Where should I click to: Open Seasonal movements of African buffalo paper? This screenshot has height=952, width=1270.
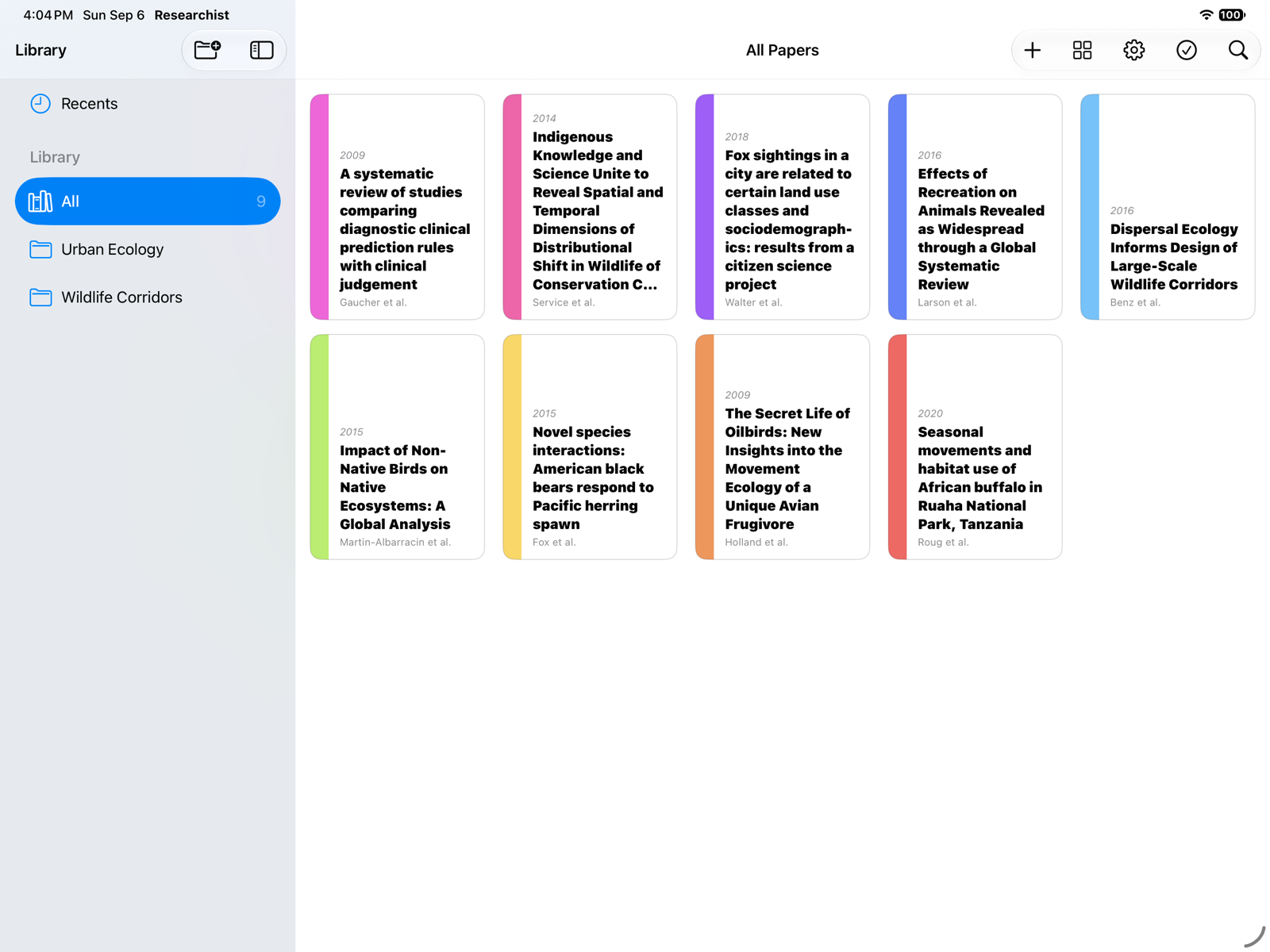point(975,447)
